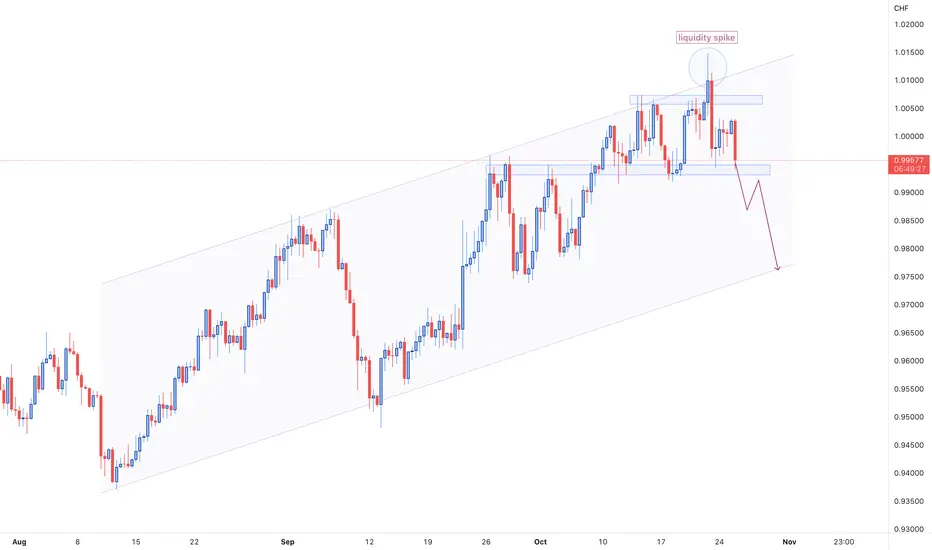
Task: Click the CHF currency label
Action: coord(901,8)
